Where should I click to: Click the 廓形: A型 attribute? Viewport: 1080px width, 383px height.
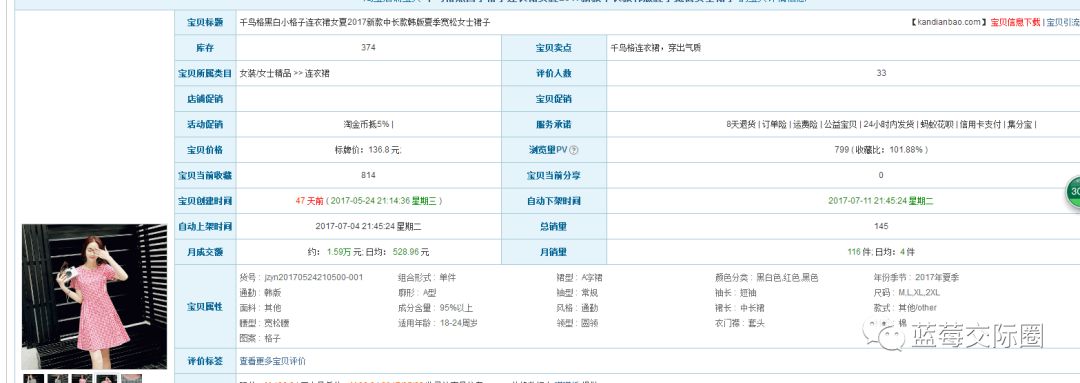coord(417,293)
